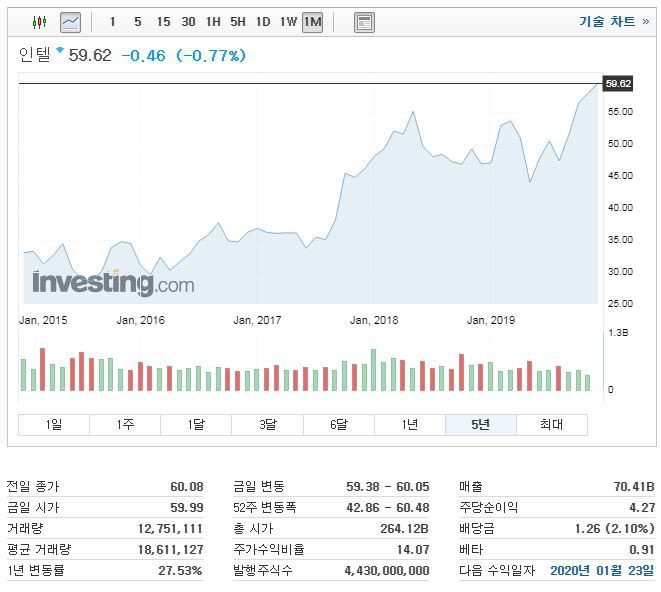Click the 금일 변동 range 59.38 - 60.05

[x=387, y=487]
